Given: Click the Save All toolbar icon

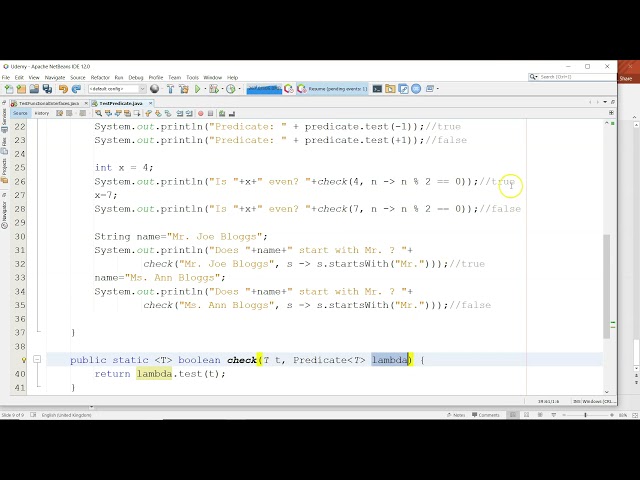Looking at the screenshot, I should click(47, 89).
